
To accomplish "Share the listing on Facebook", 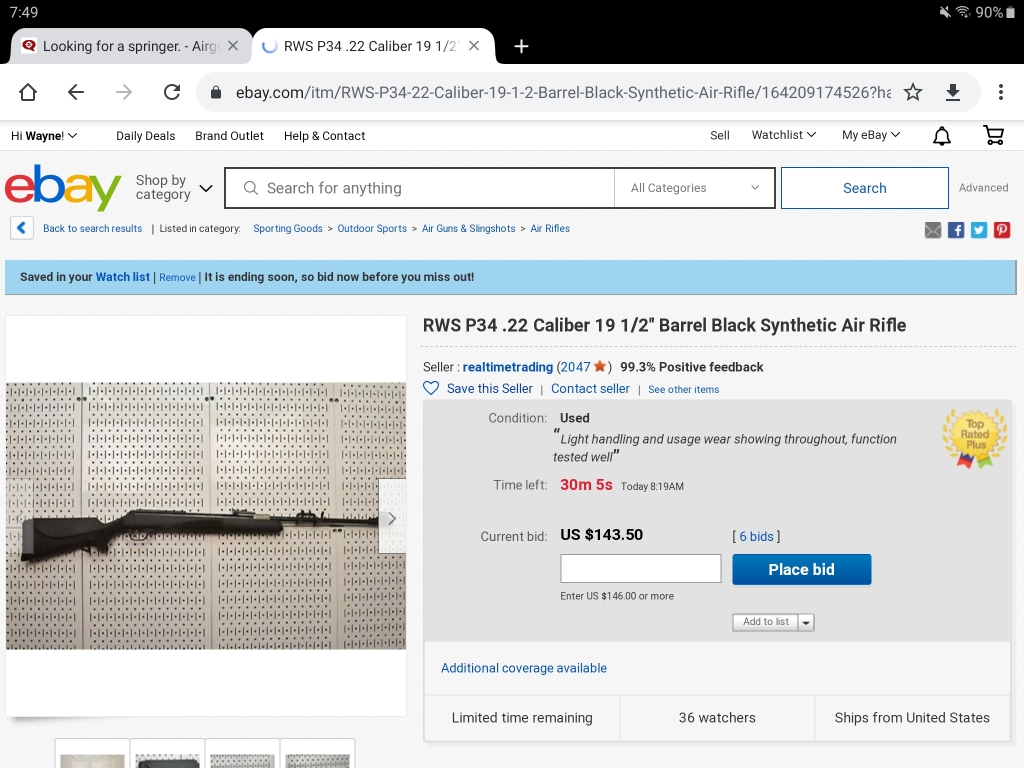I will (x=956, y=230).
